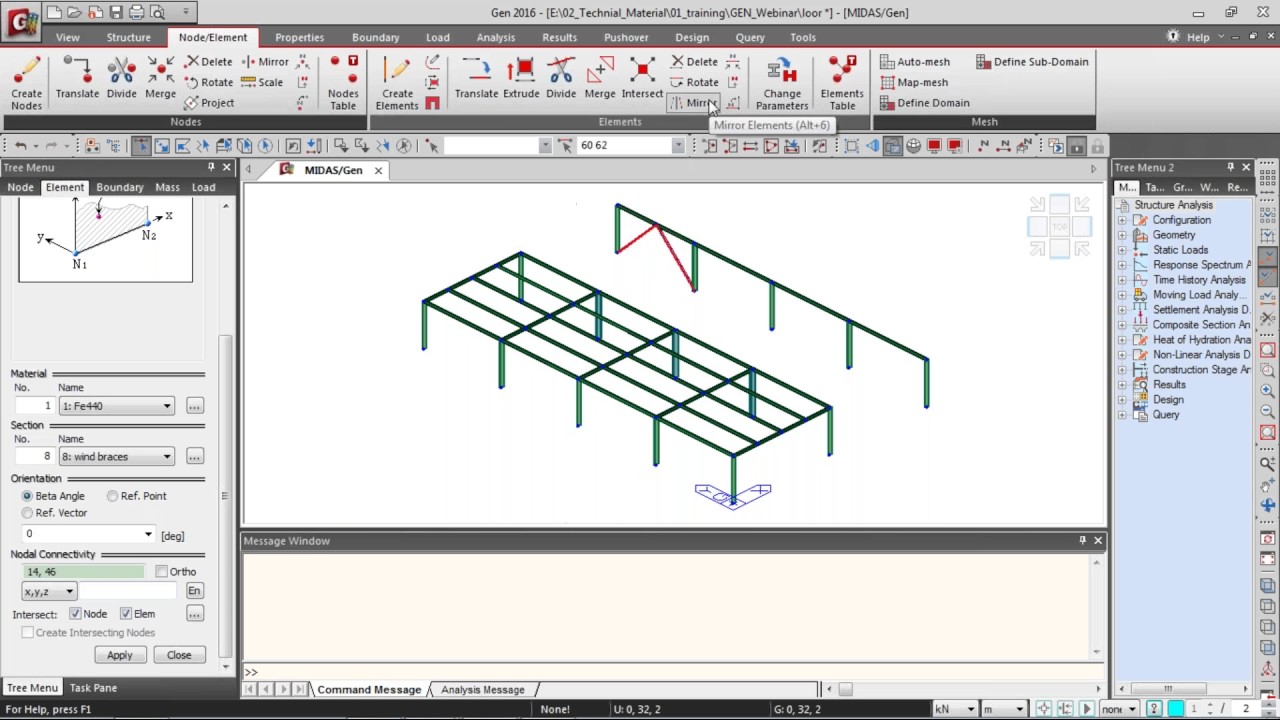Select the Ref. Vector radio button
The image size is (1280, 720).
click(27, 513)
